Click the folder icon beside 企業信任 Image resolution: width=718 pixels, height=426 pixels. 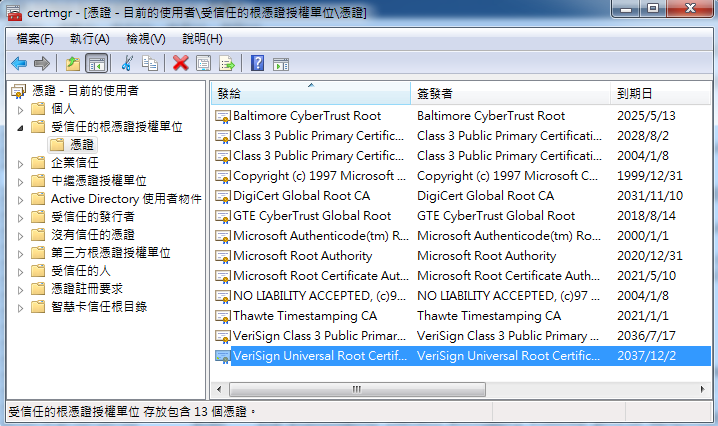coord(38,163)
